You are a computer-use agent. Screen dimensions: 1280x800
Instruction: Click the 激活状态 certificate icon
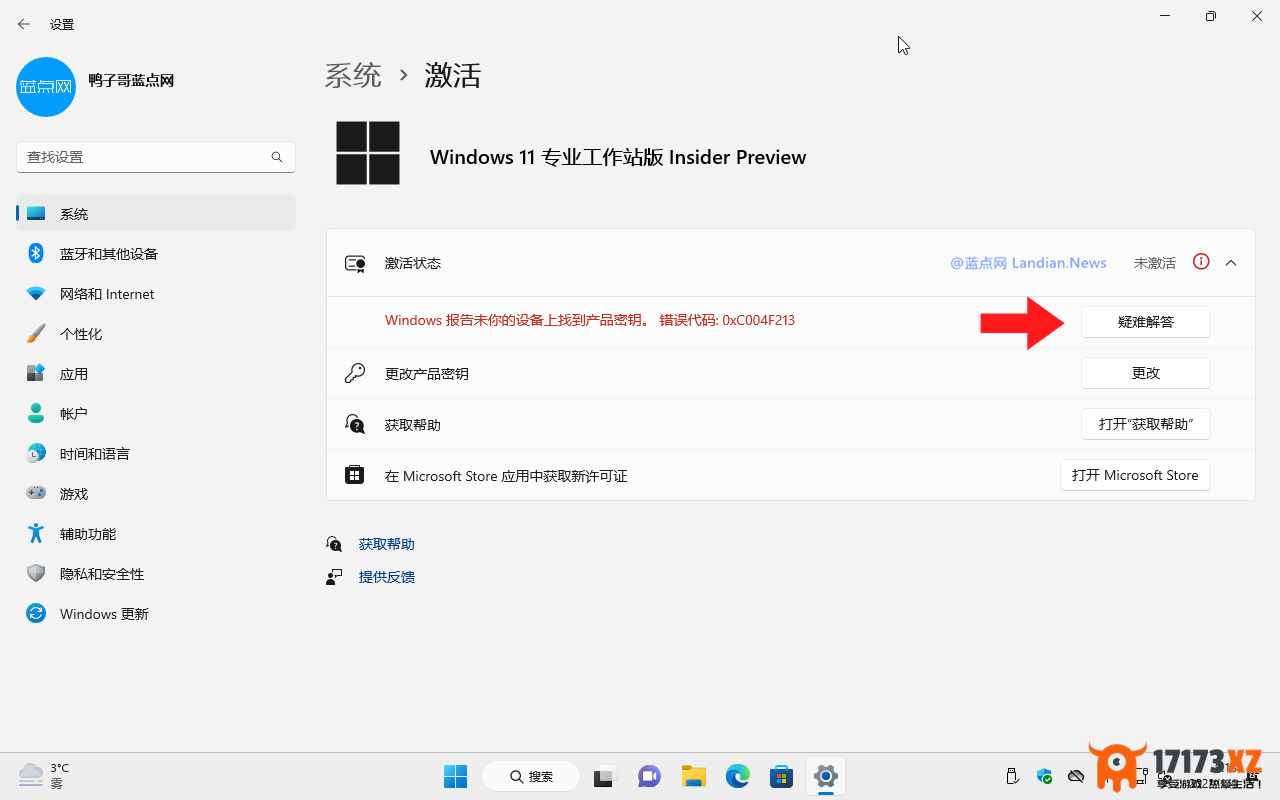tap(355, 263)
